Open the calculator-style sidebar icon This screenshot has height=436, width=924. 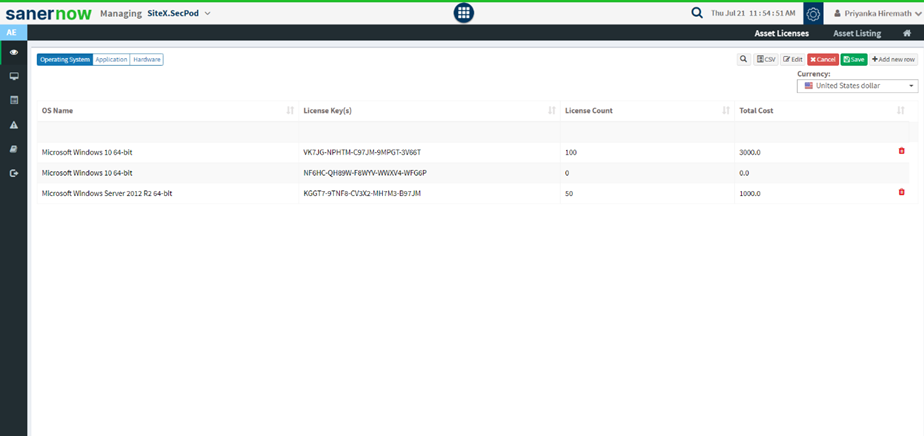[14, 101]
